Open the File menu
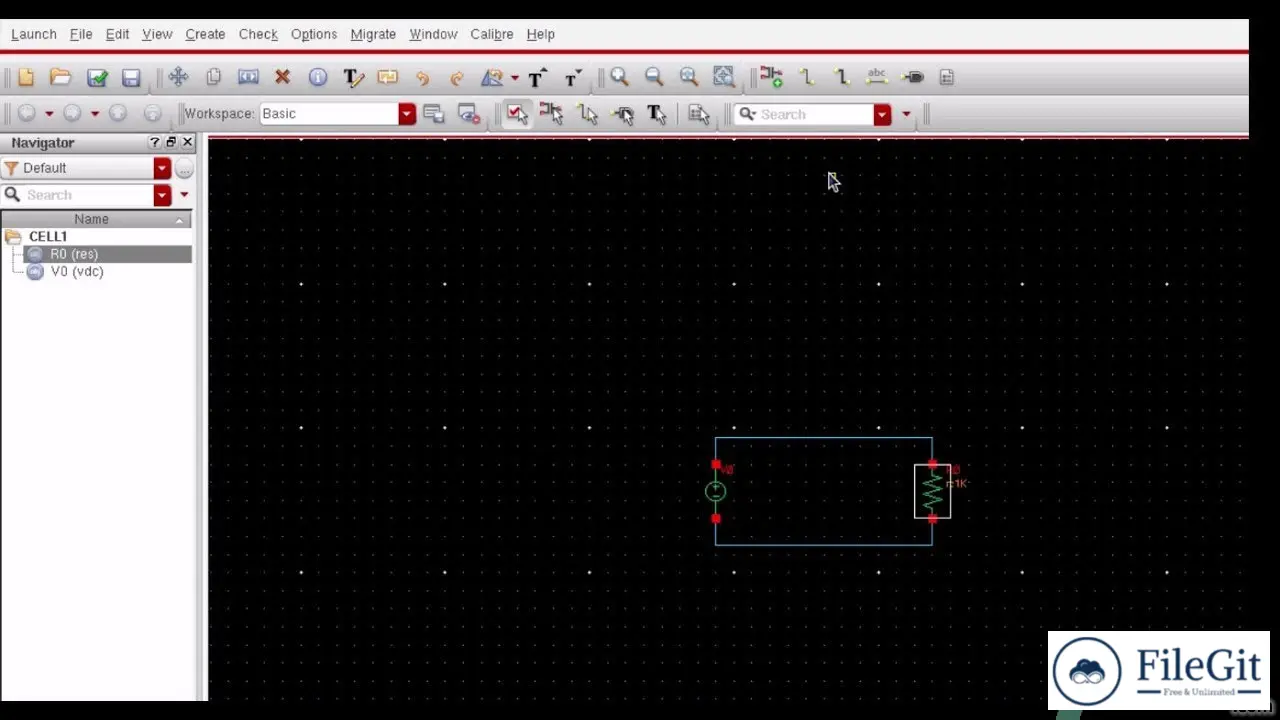Image resolution: width=1280 pixels, height=720 pixels. tap(81, 34)
